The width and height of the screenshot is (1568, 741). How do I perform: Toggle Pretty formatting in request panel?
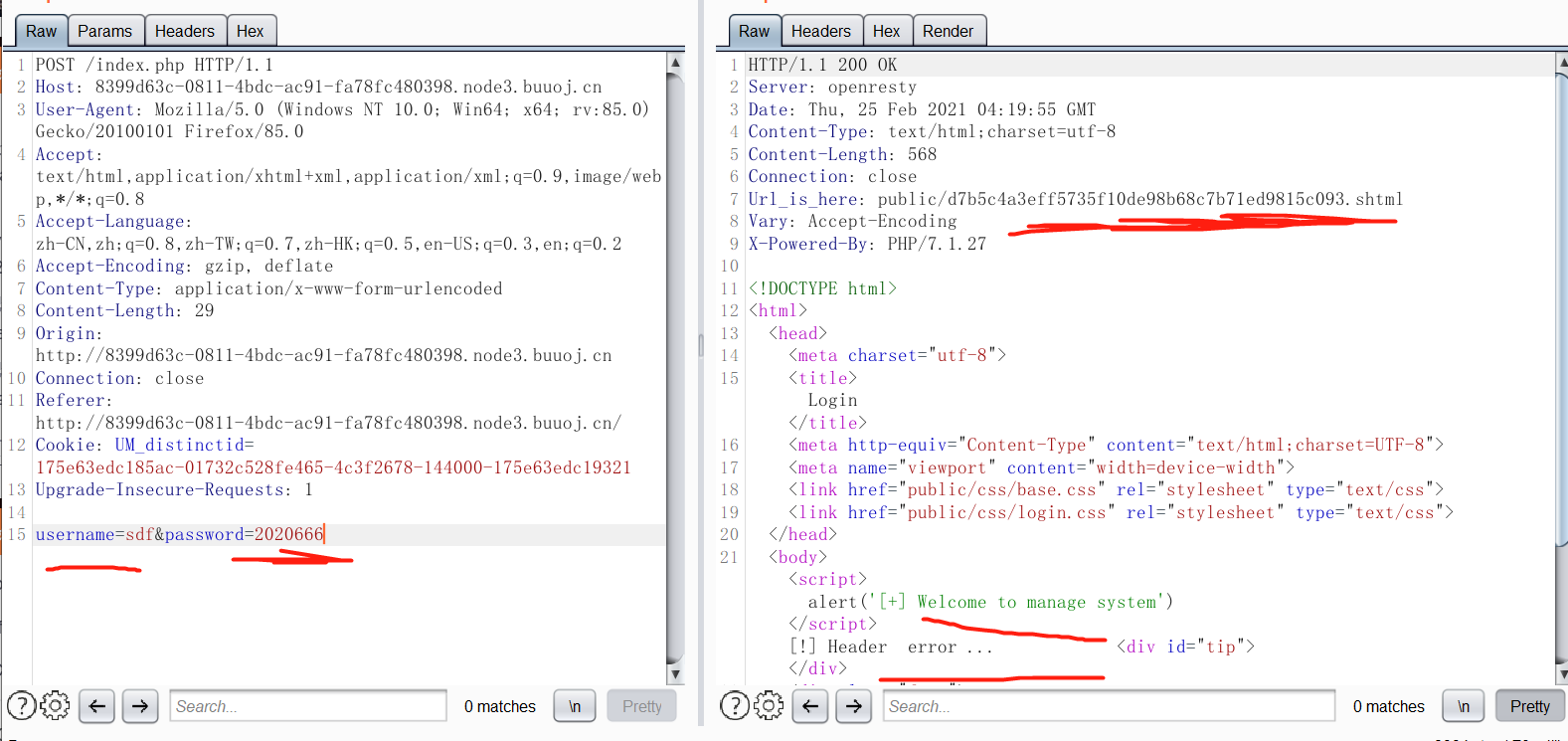(641, 706)
